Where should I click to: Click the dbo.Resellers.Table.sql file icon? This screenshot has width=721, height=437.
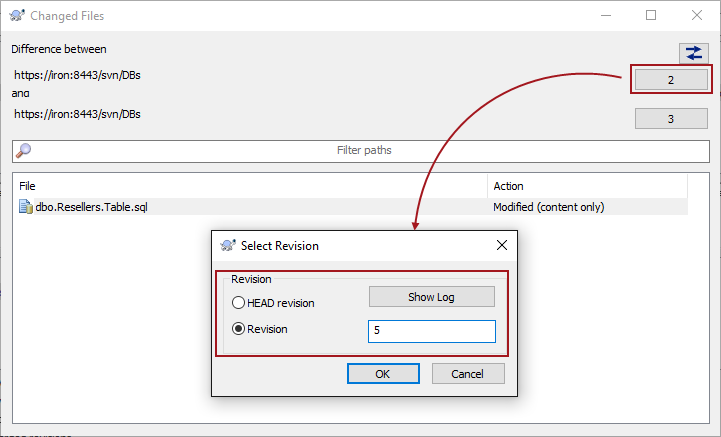26,207
